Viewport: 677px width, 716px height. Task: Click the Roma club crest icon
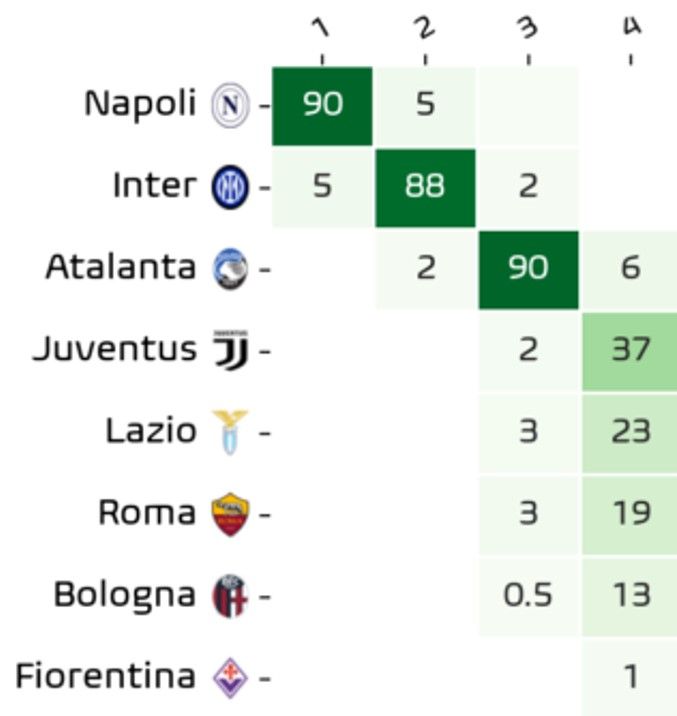[229, 515]
